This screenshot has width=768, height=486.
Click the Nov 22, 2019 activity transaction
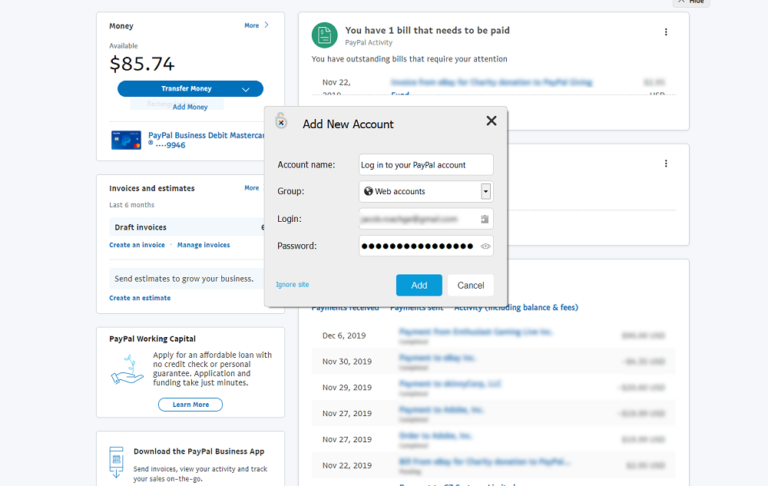[493, 465]
